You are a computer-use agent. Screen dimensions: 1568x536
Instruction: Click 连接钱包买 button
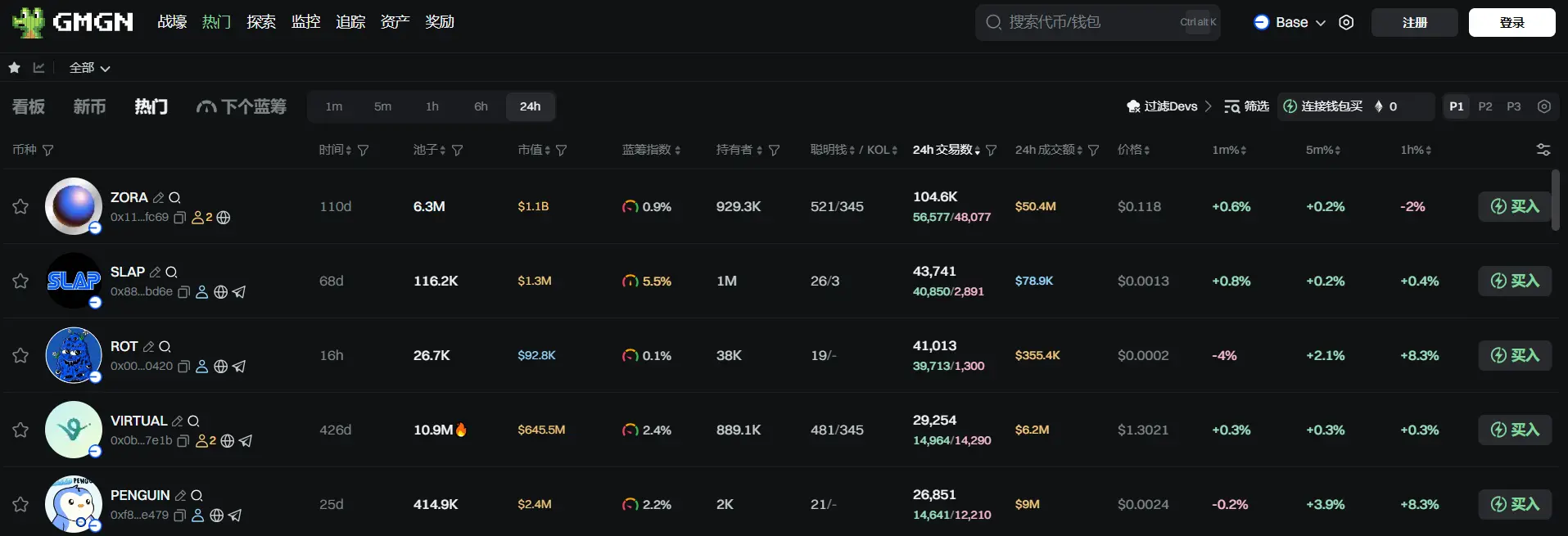[x=1322, y=106]
